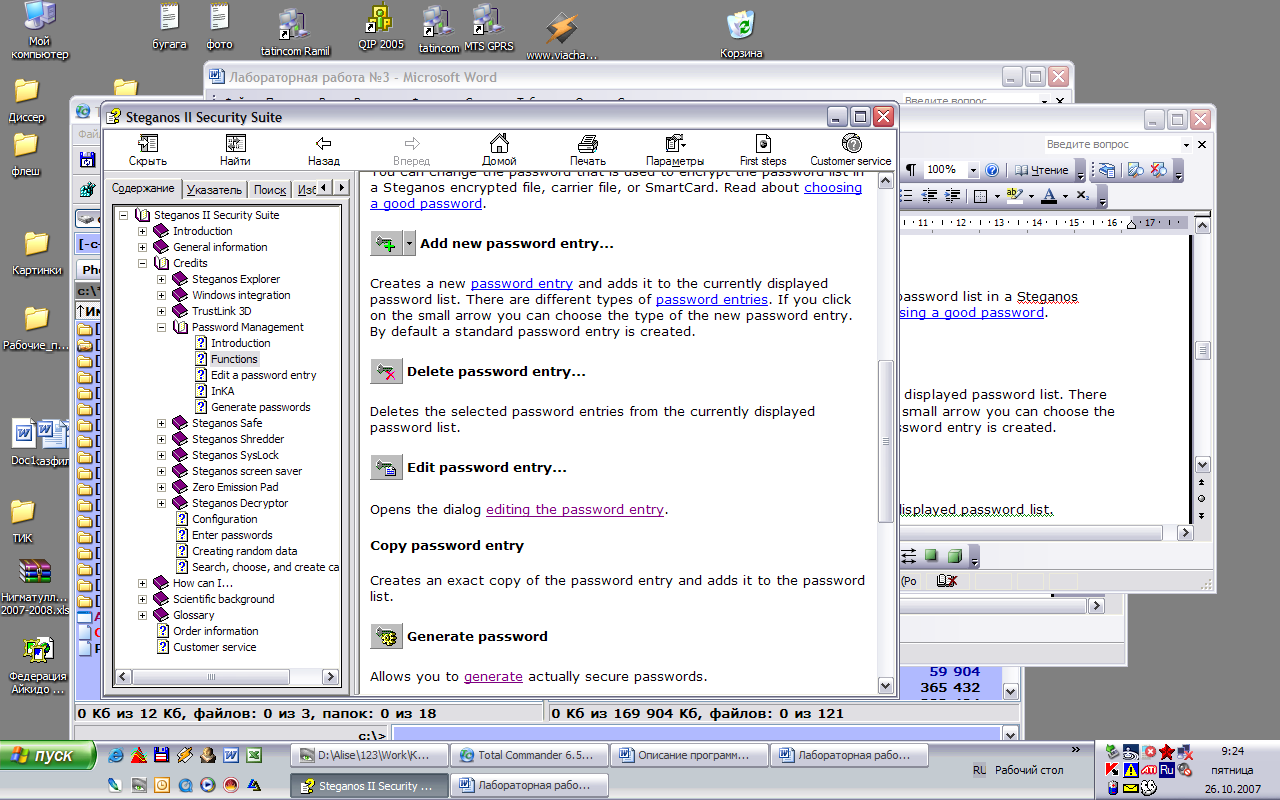1280x800 pixels.
Task: Collapse the Password Management node
Action: tap(161, 327)
